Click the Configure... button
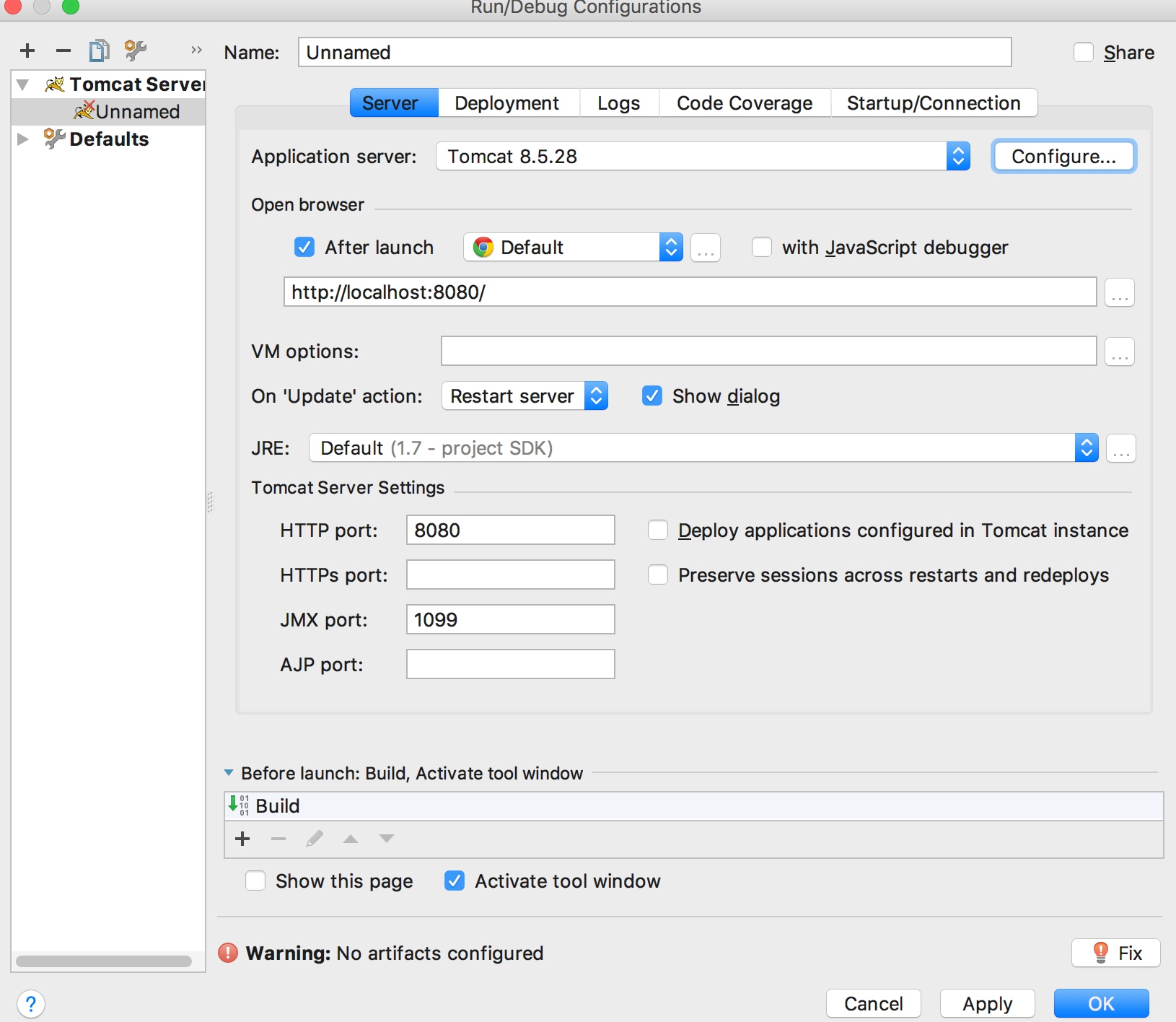1176x1022 pixels. [x=1064, y=157]
